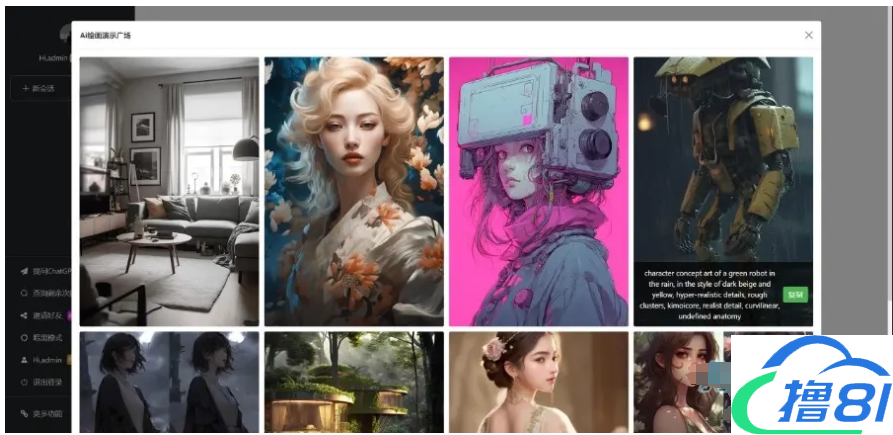Select the girl with flower hairpiece thumbnail
Viewport: 893px width, 435px height.
(x=538, y=383)
